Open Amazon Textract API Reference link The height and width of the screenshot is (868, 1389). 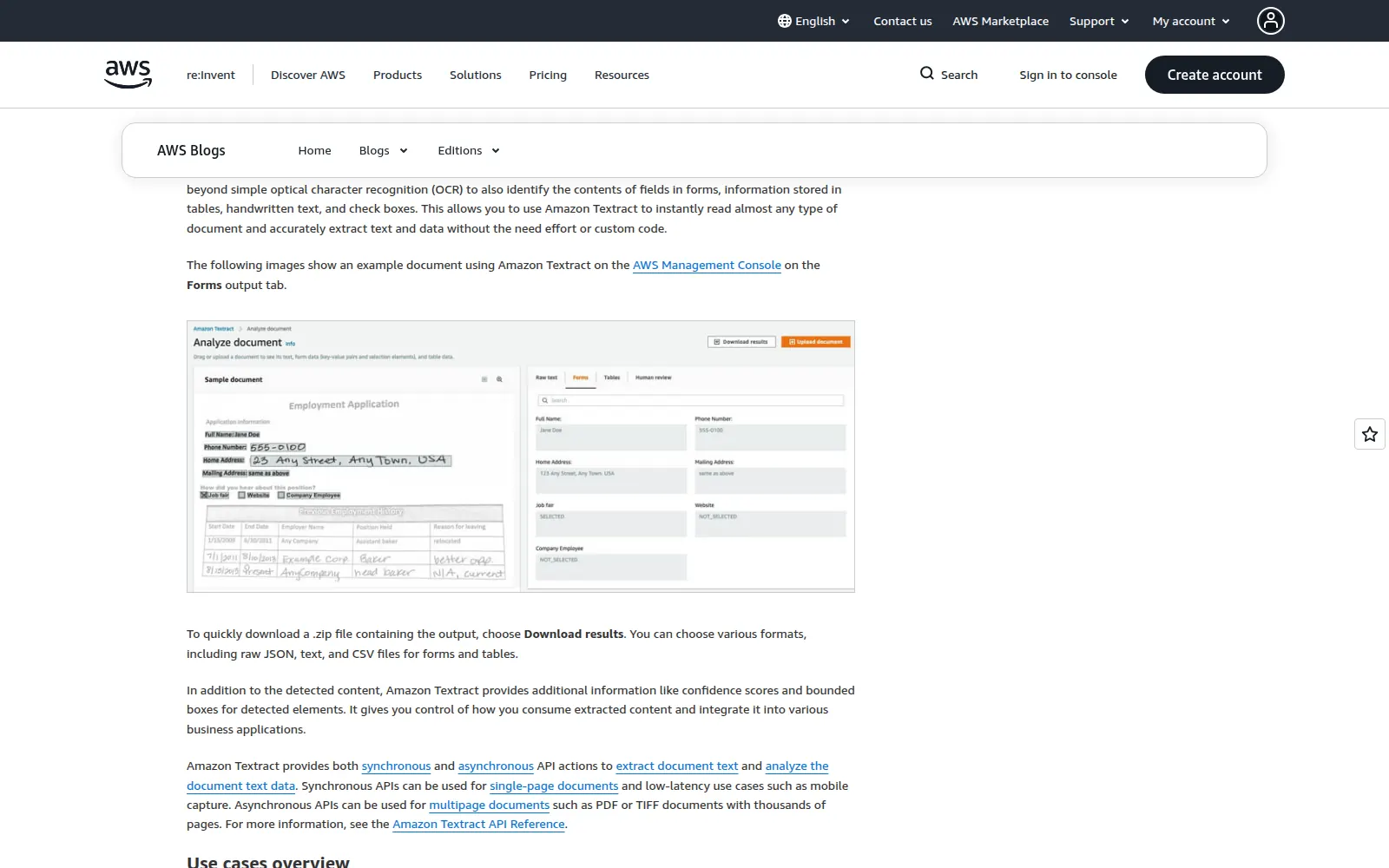coord(478,825)
